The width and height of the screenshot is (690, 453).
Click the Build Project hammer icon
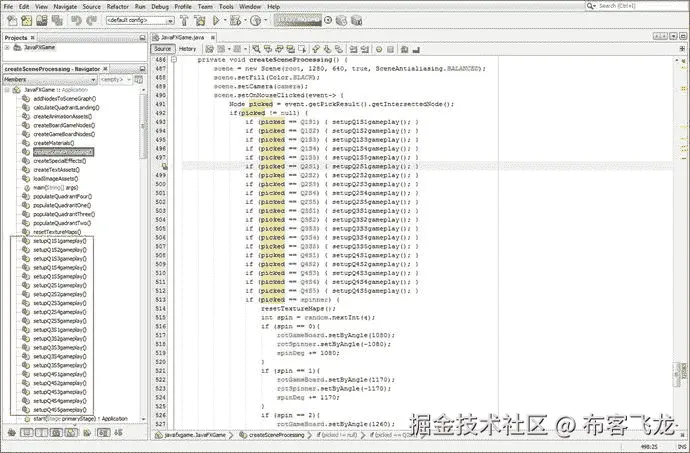[x=184, y=20]
